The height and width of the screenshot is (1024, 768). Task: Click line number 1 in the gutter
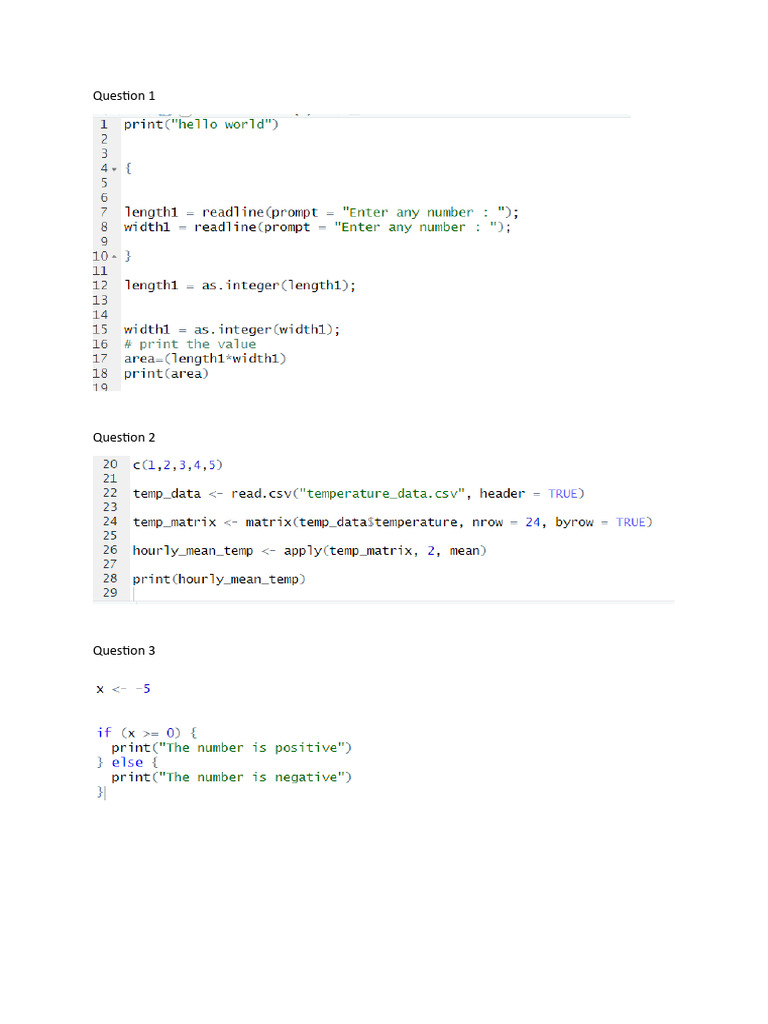(104, 124)
